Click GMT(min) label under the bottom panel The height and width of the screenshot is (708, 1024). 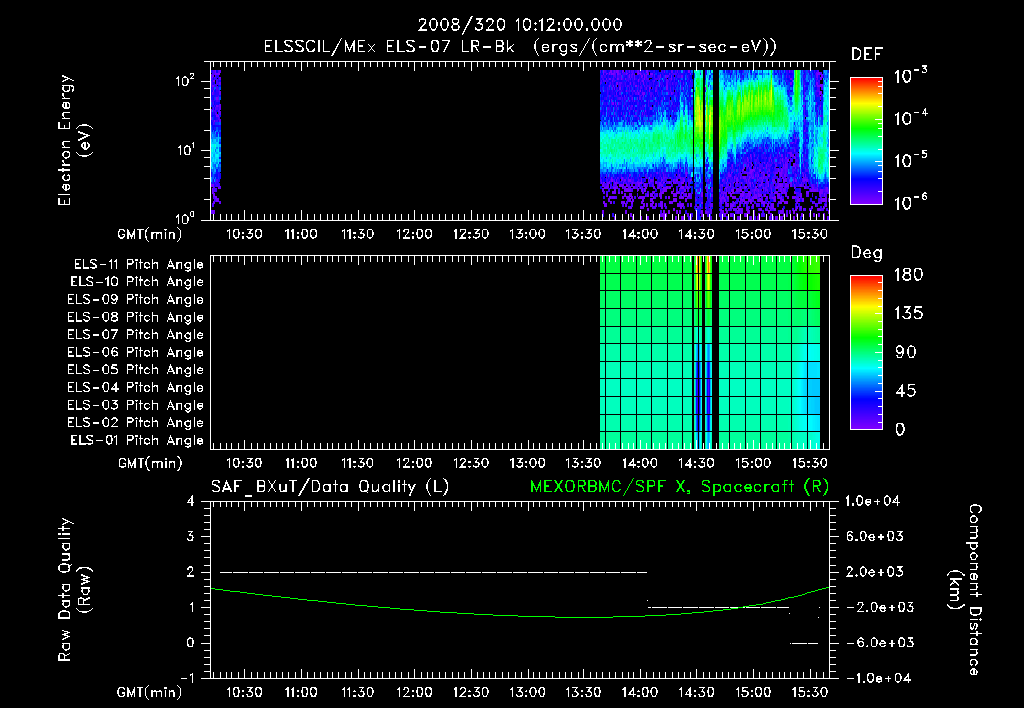pyautogui.click(x=150, y=692)
